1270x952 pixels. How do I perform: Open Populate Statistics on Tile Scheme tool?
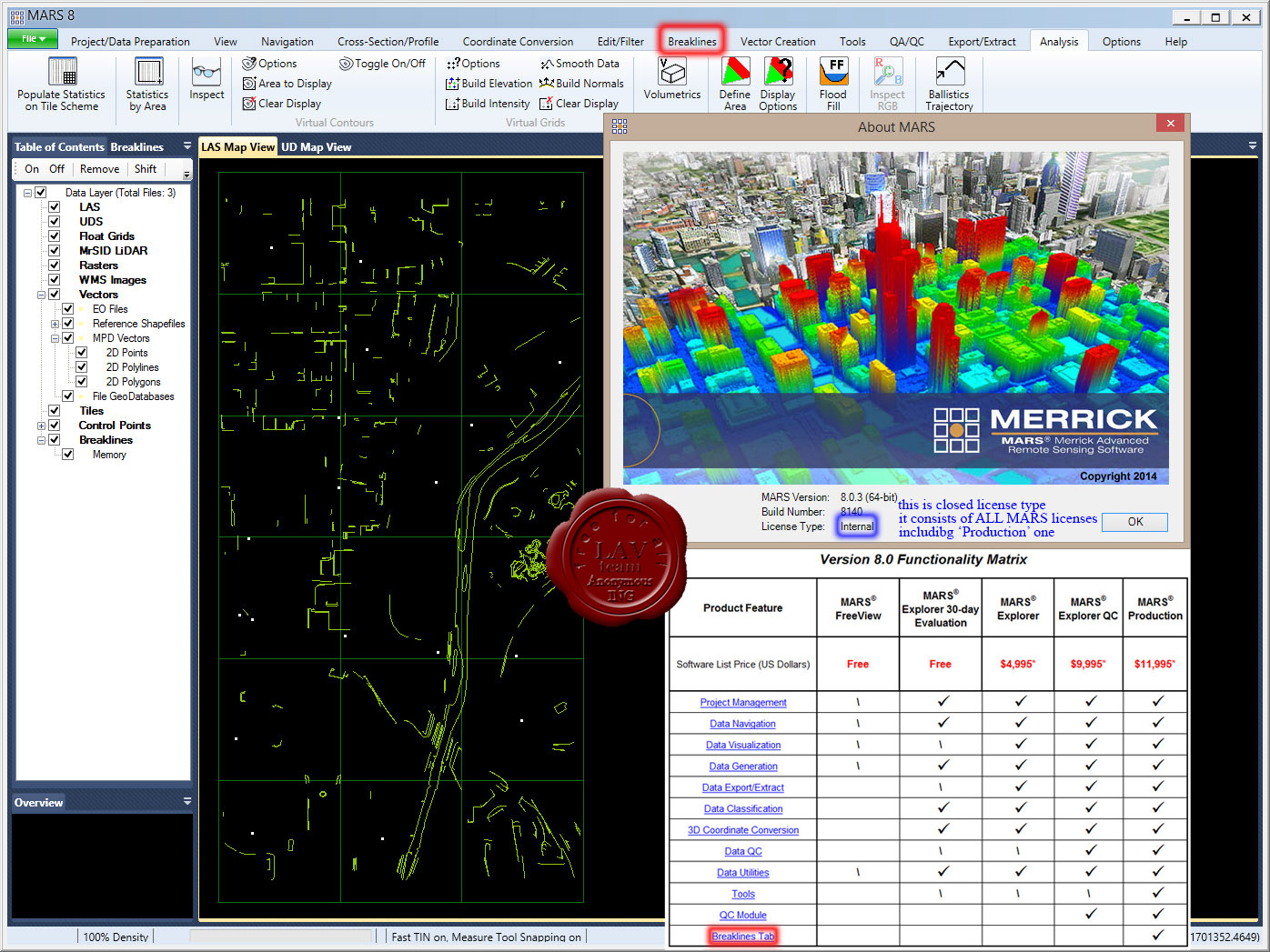coord(62,84)
